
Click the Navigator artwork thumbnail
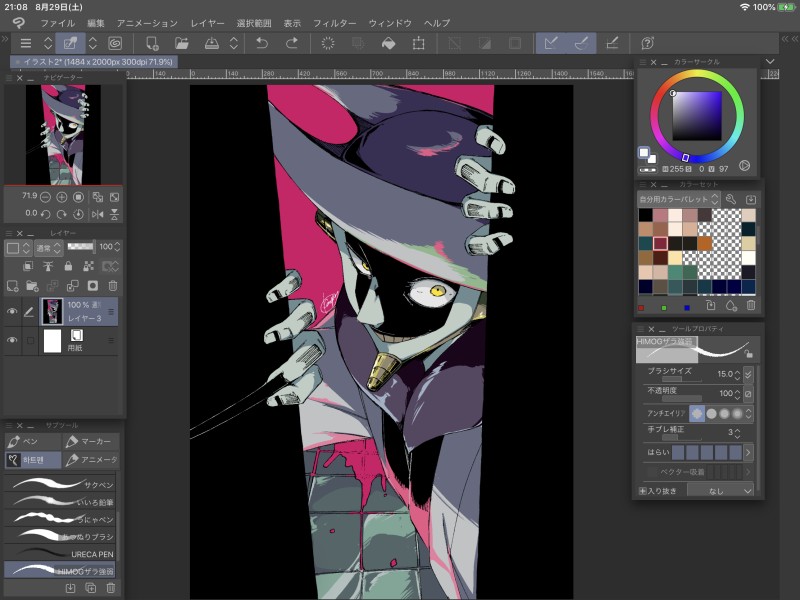coord(63,134)
